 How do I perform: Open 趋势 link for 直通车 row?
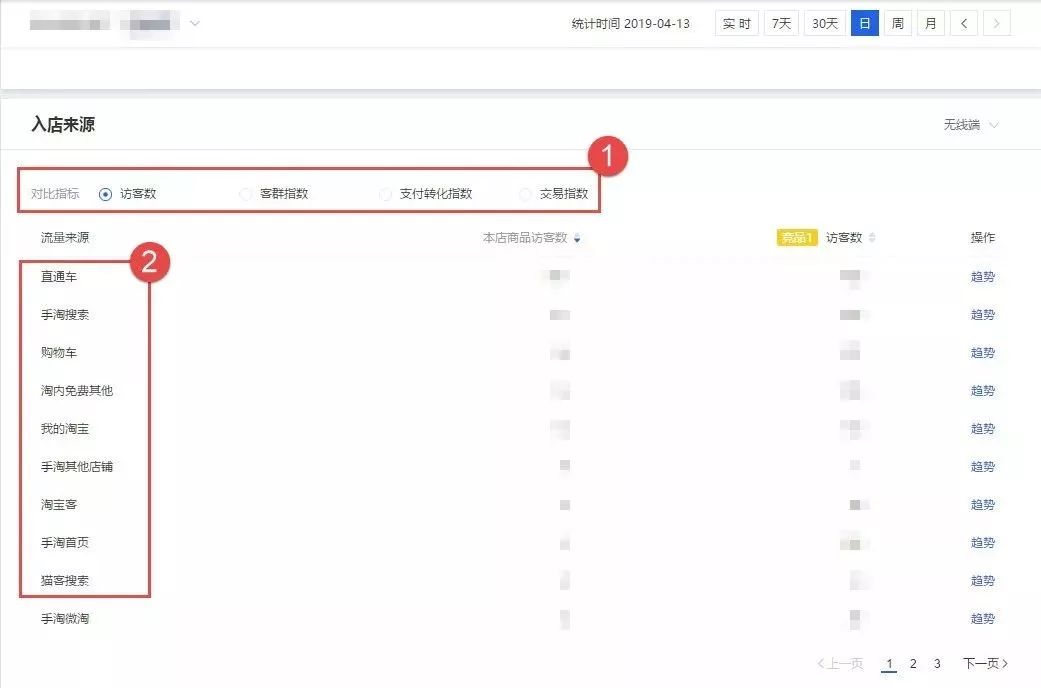coord(982,276)
